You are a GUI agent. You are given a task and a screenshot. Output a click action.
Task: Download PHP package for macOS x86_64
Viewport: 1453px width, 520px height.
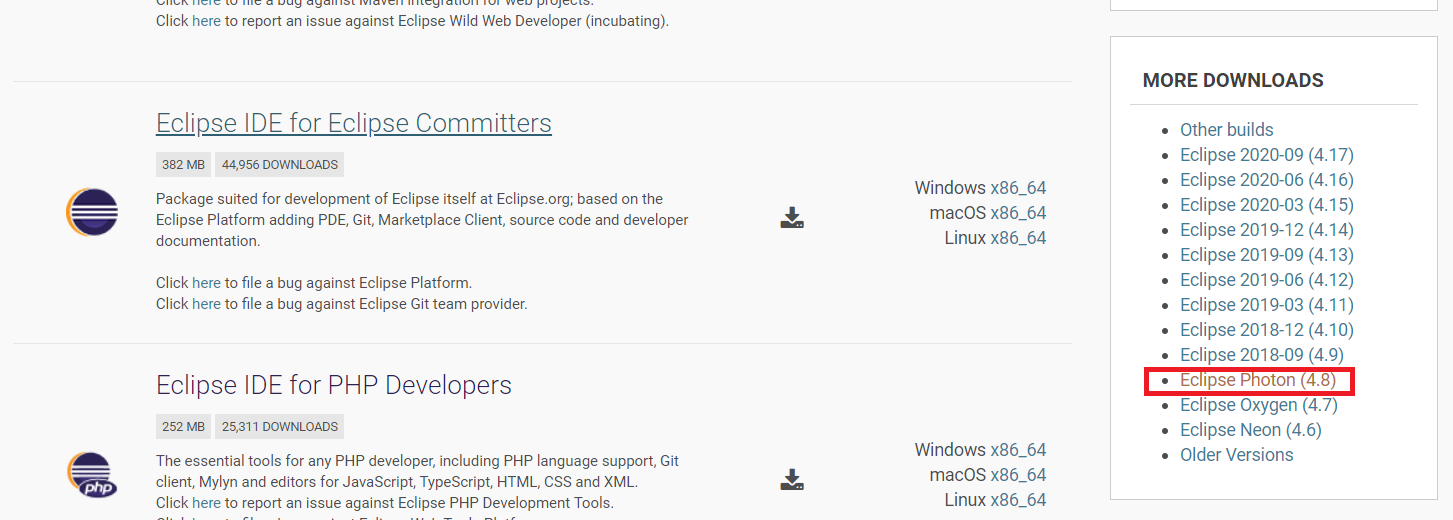coord(1018,475)
